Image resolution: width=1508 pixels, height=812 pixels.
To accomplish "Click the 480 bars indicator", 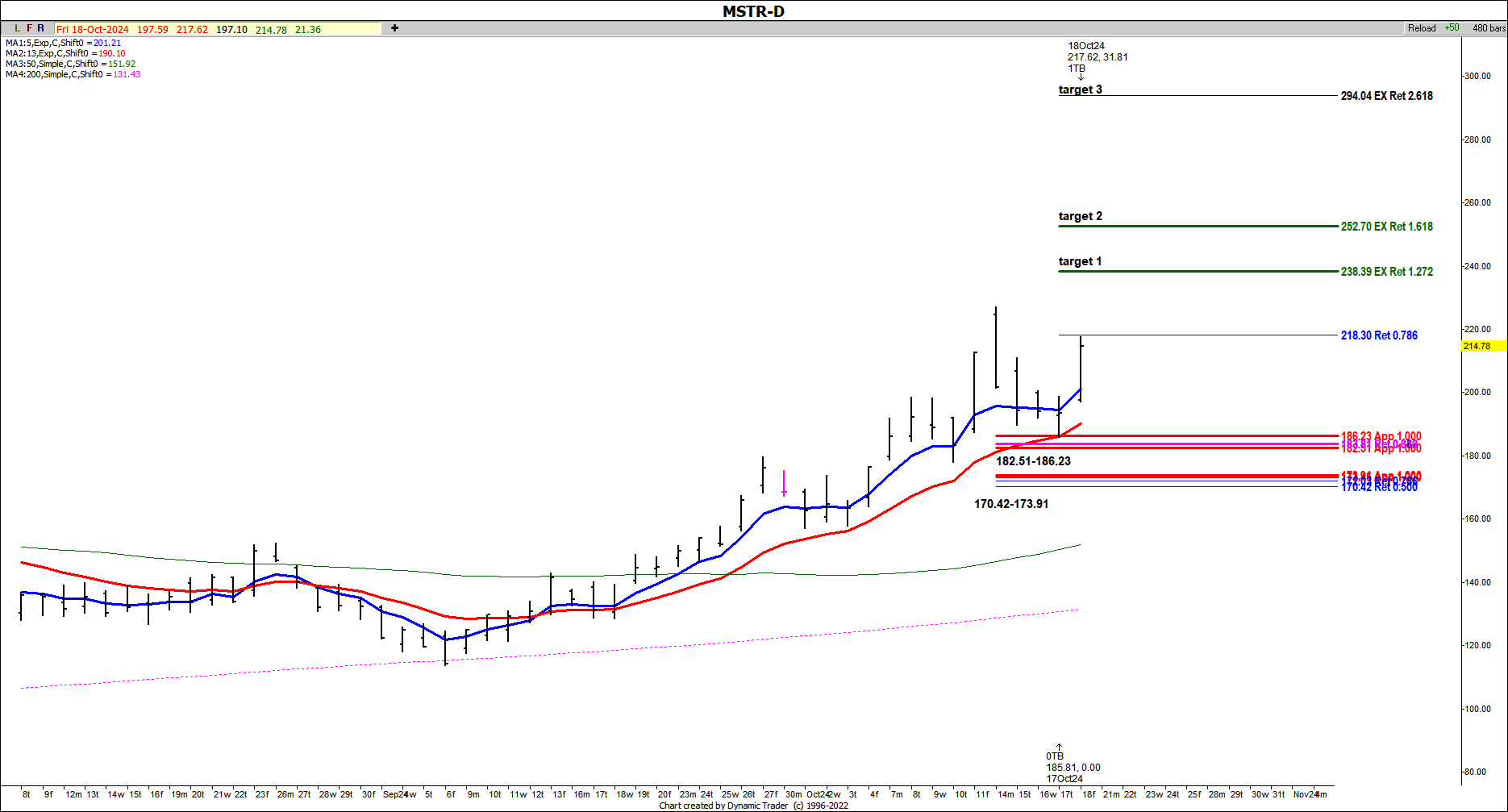I will point(1489,28).
